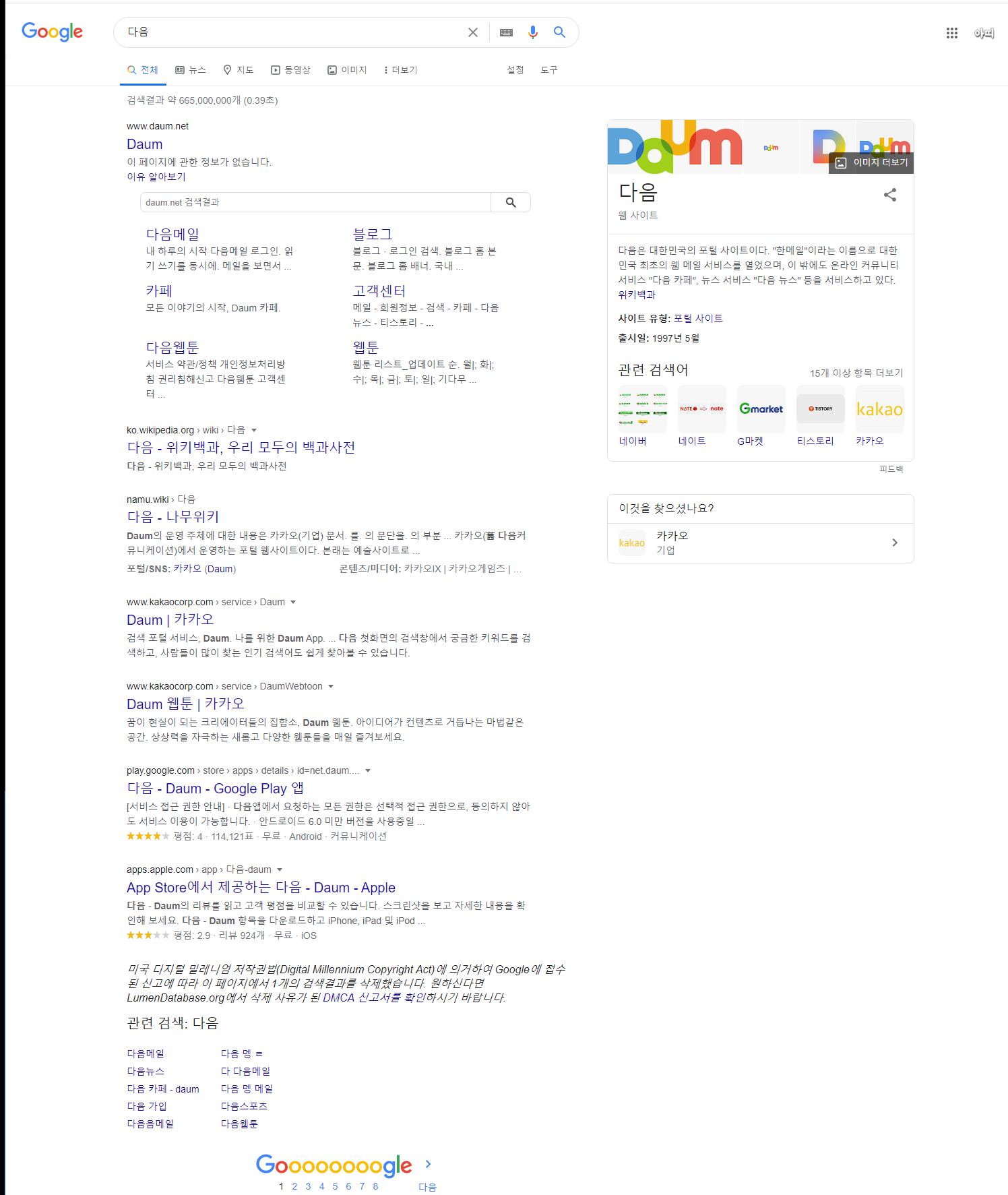Click the kakao logo in 이것을 찾으셨나요
This screenshot has height=1195, width=1008.
pos(632,543)
